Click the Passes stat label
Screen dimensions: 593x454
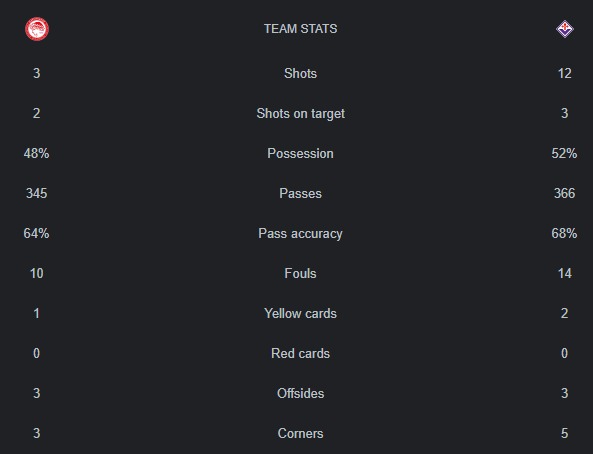coord(300,193)
